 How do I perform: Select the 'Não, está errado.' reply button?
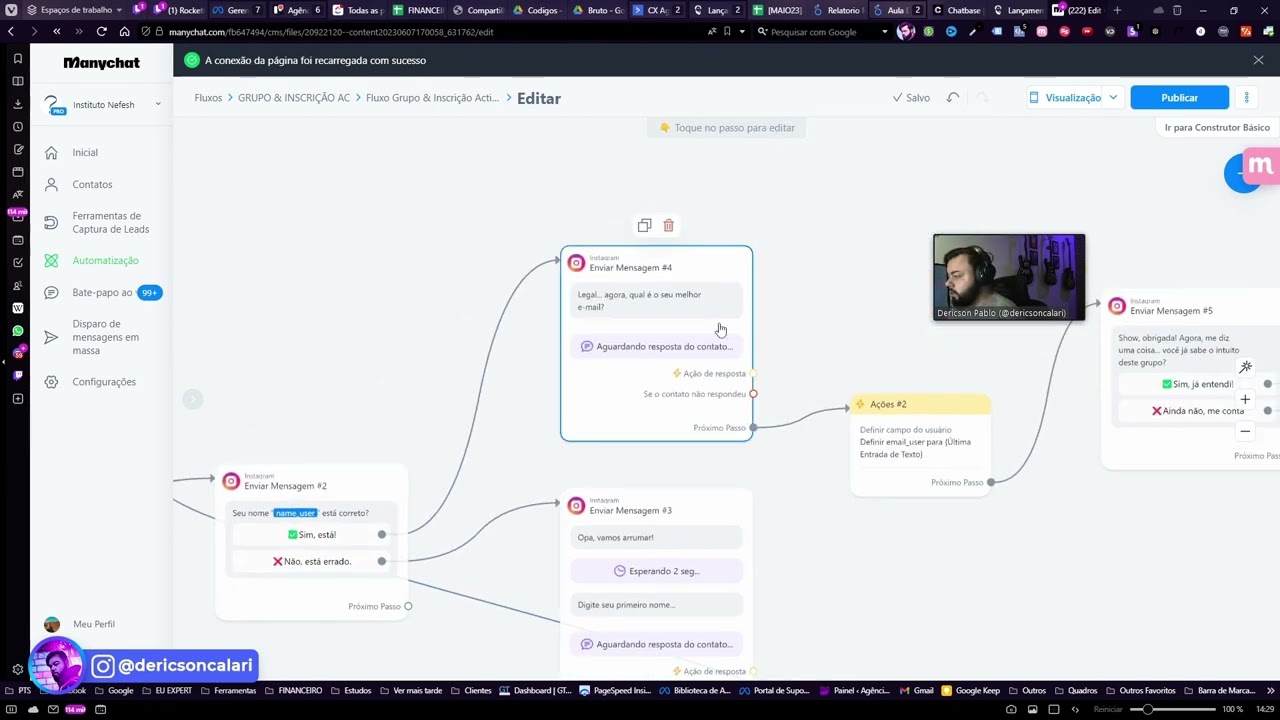point(312,562)
